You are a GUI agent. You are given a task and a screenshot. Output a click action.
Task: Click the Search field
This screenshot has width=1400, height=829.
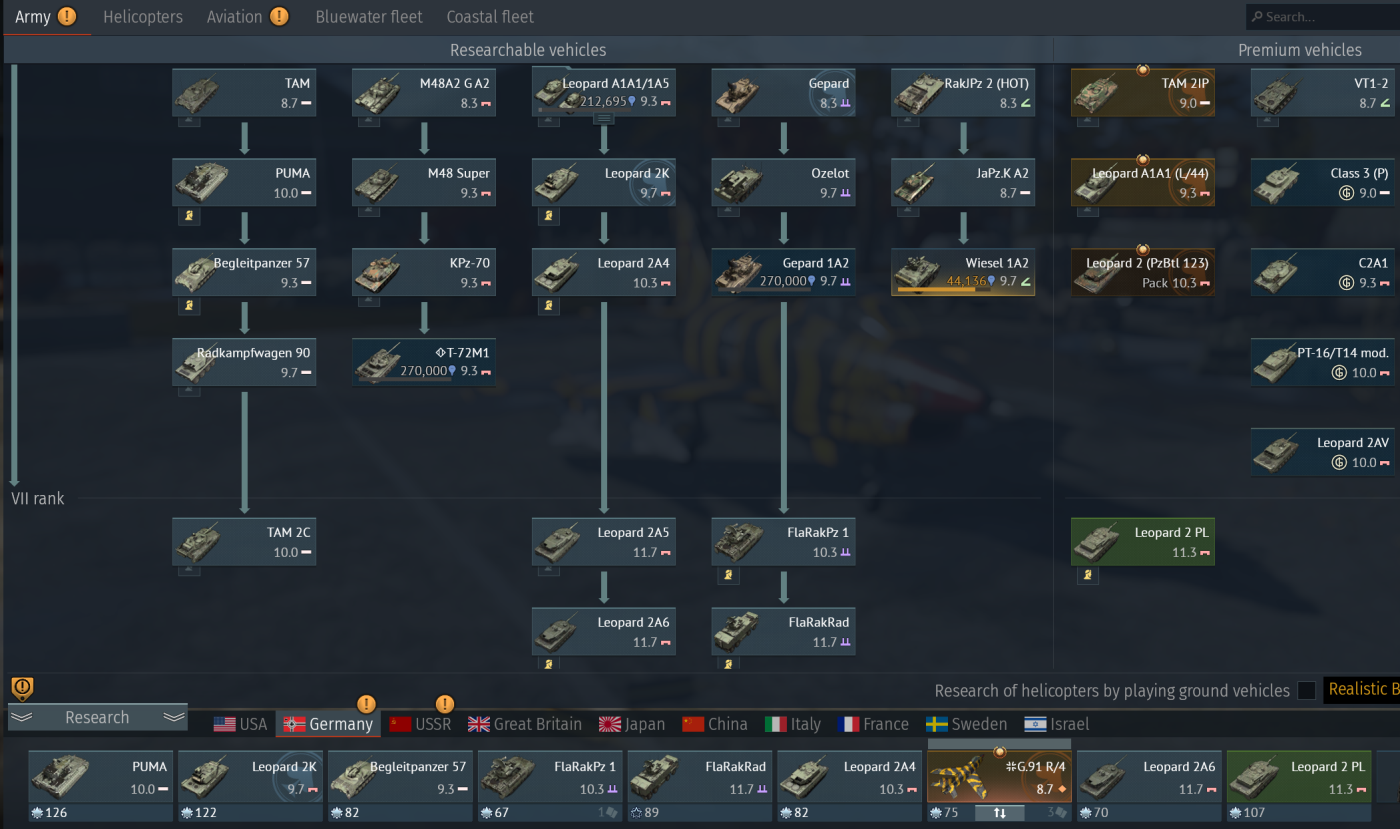point(1323,16)
